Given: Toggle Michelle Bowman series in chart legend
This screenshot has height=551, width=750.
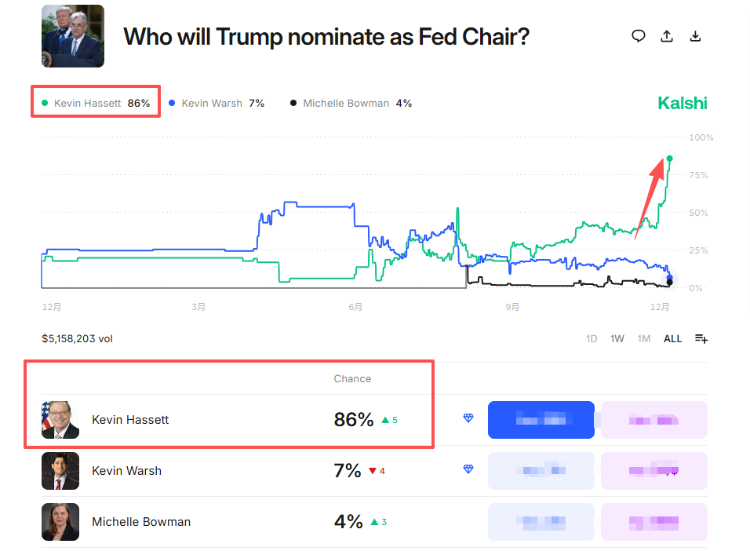Looking at the screenshot, I should [x=350, y=103].
